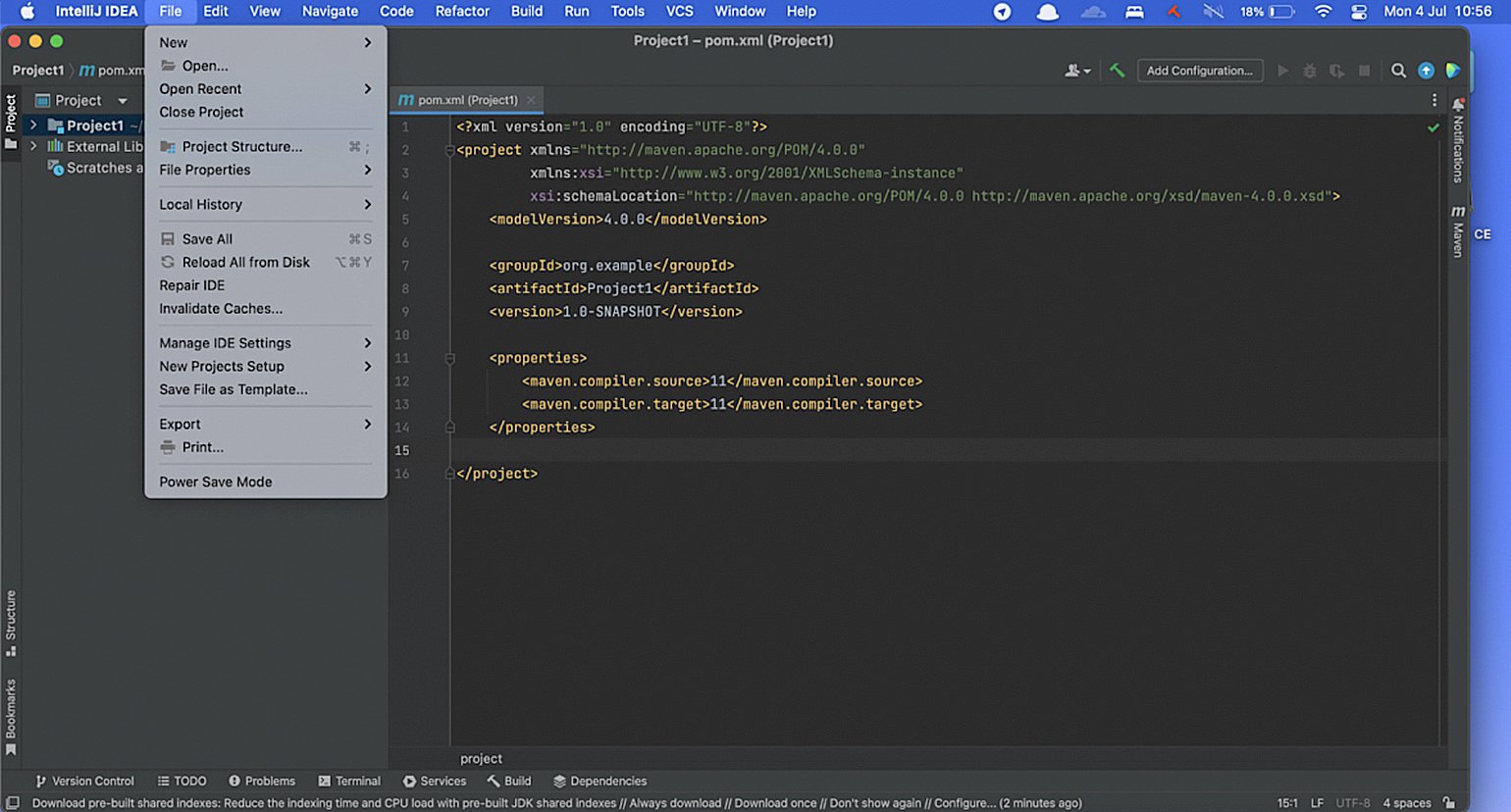
Task: Open the Maven tool window
Action: pos(1458,232)
